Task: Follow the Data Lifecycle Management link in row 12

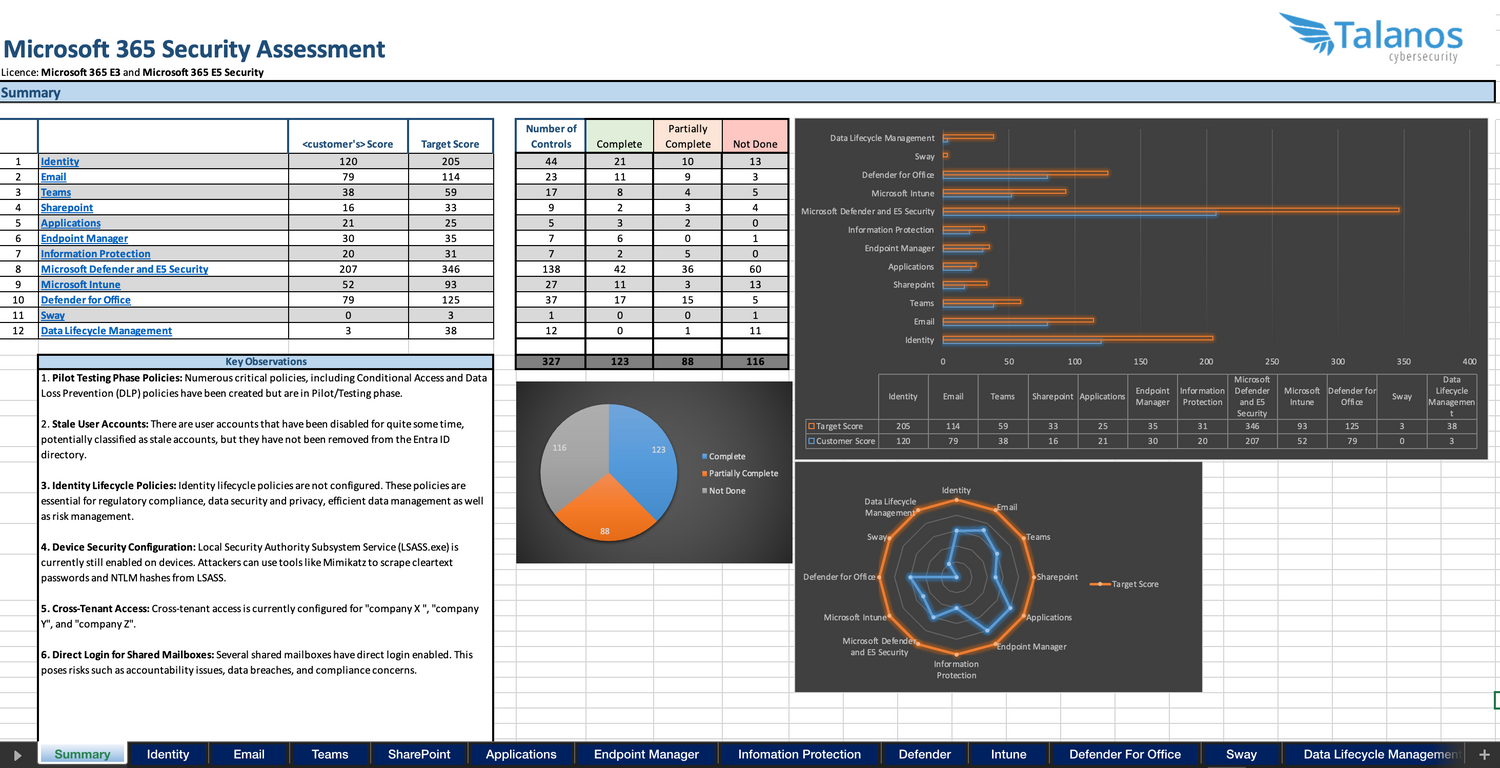Action: pyautogui.click(x=107, y=331)
